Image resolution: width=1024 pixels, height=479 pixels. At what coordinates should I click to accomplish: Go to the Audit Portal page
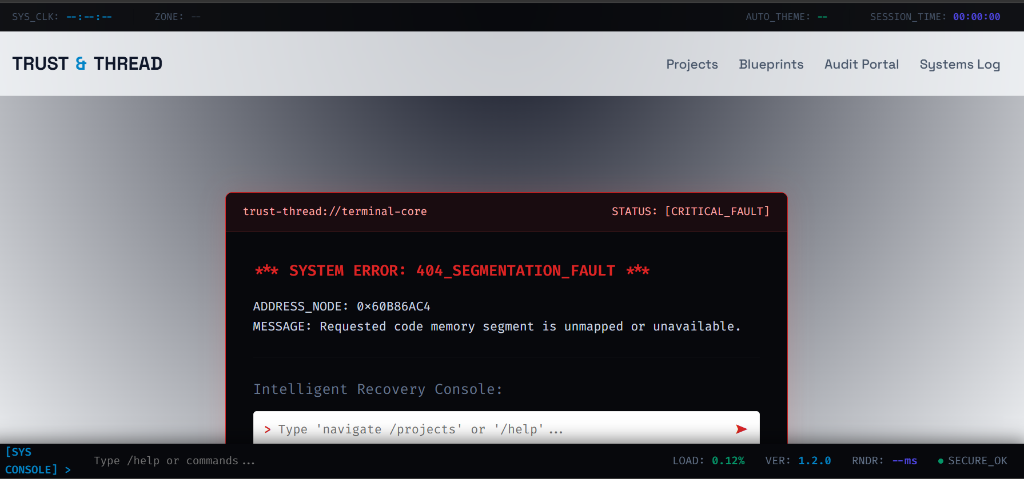coord(861,64)
